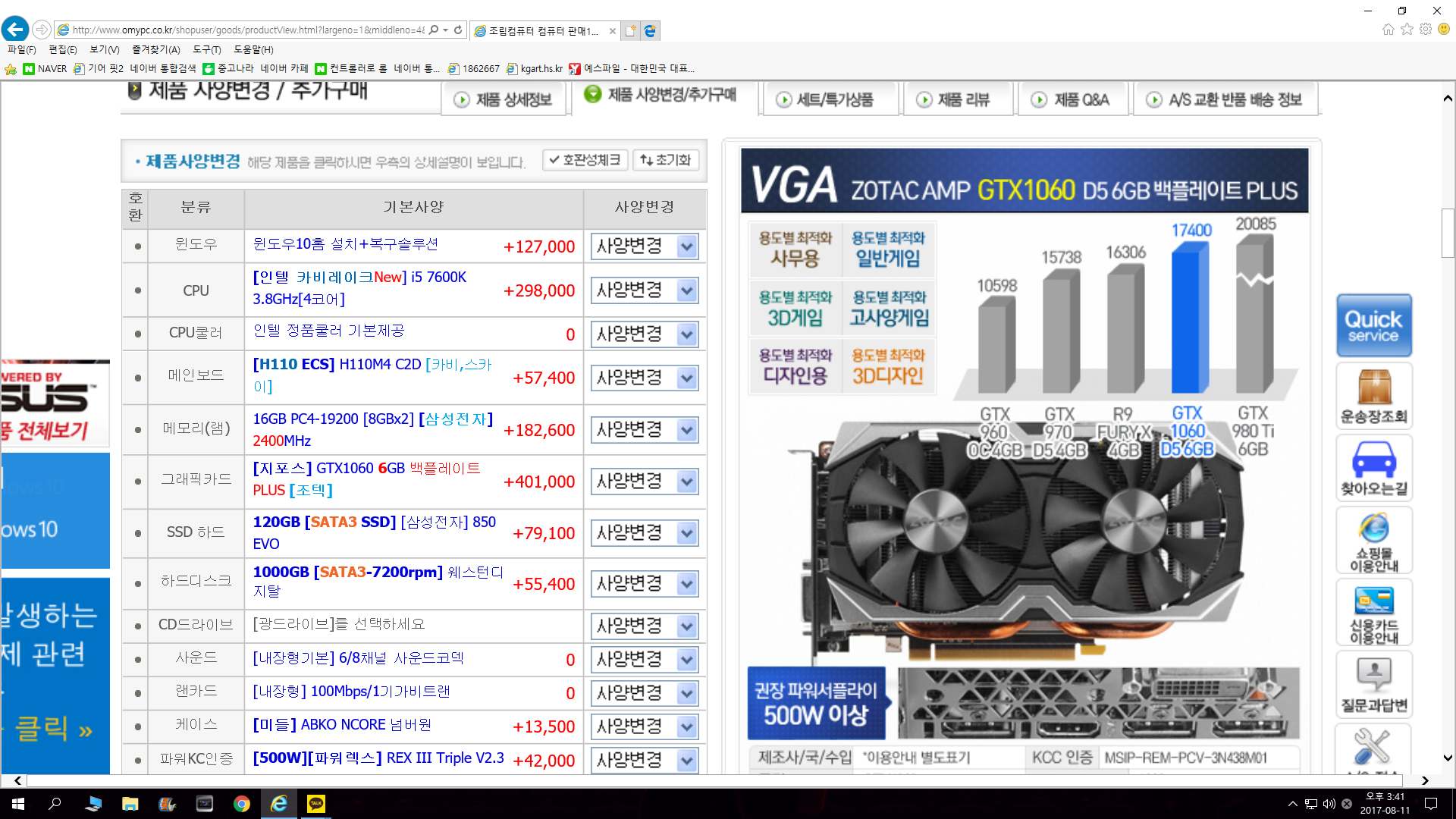Open Chrome from the taskbar
This screenshot has width=1456, height=819.
coord(242,804)
